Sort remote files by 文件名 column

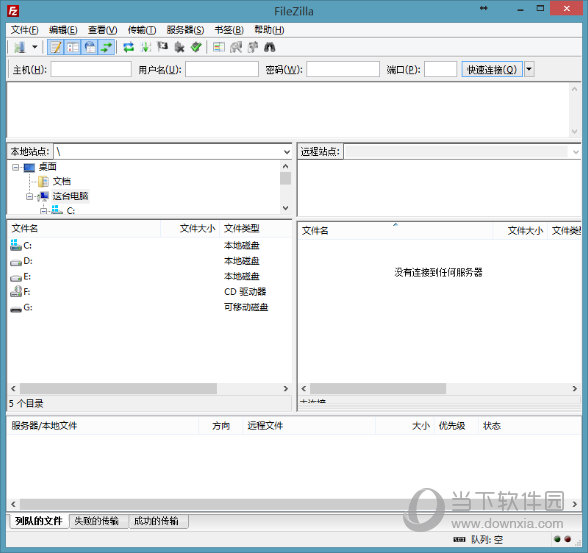396,231
